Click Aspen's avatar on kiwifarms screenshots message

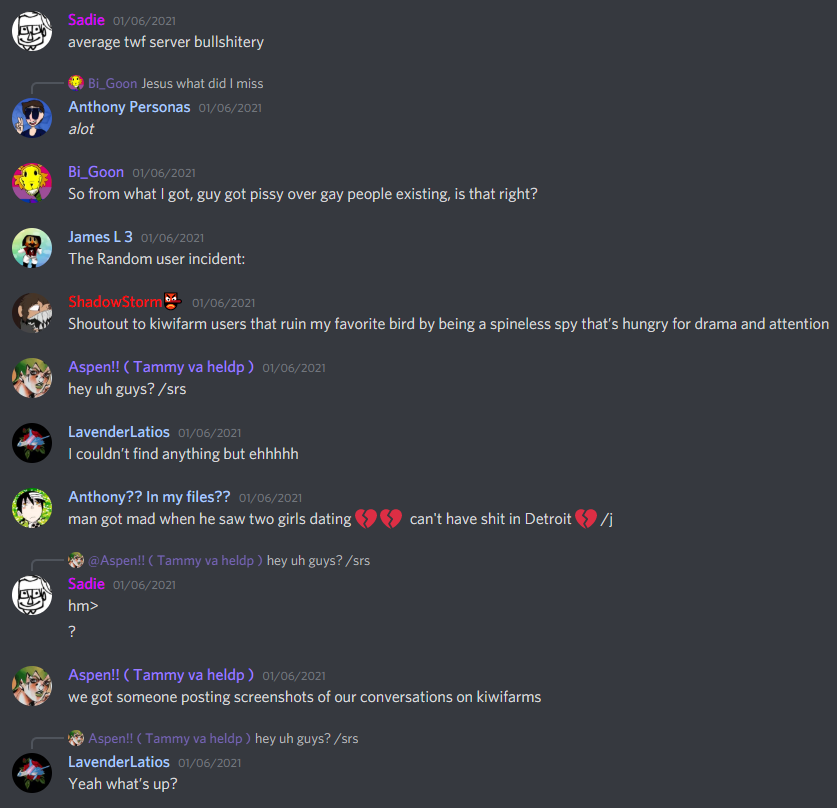(32, 686)
